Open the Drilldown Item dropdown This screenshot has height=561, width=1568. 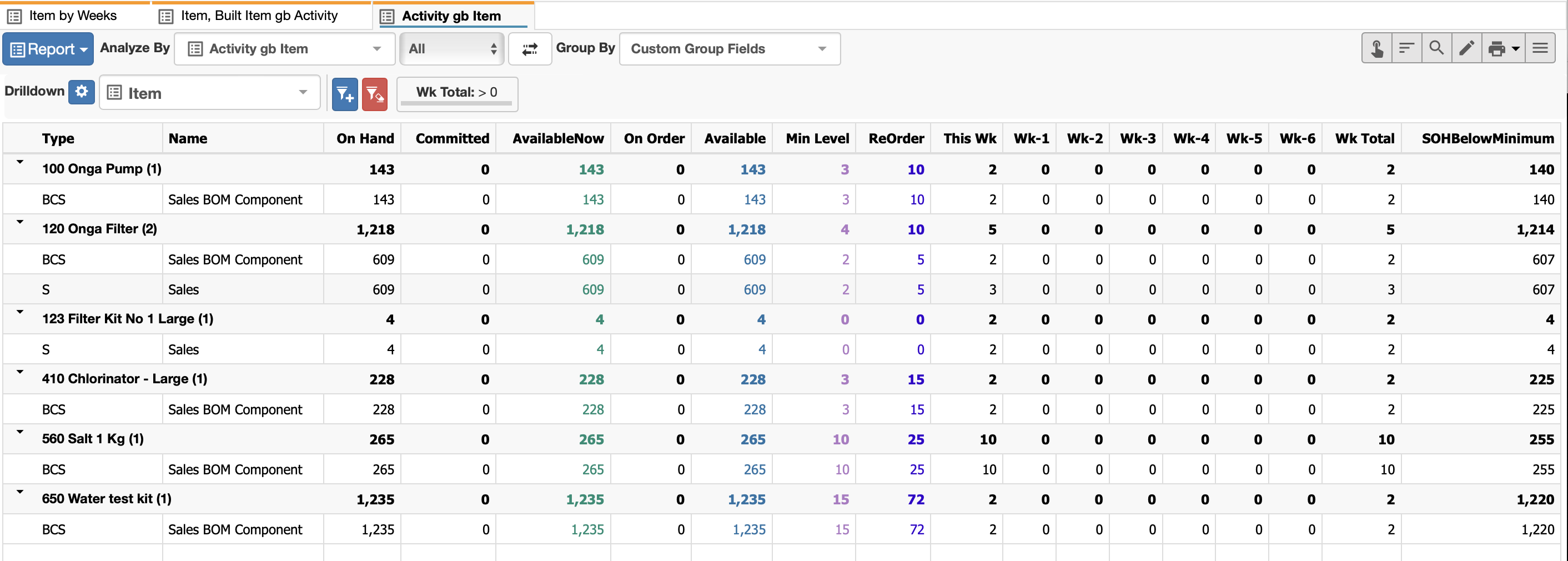(x=209, y=93)
